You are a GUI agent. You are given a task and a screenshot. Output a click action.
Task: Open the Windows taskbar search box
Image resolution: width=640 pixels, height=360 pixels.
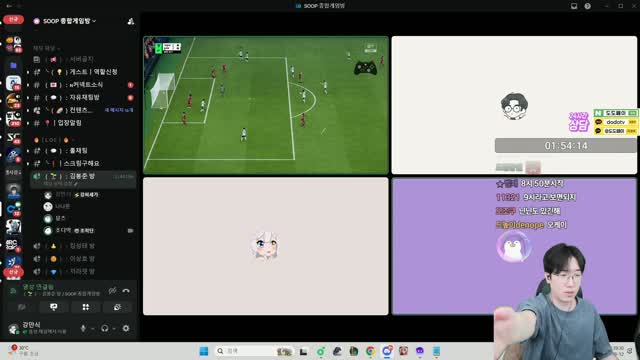coord(254,351)
